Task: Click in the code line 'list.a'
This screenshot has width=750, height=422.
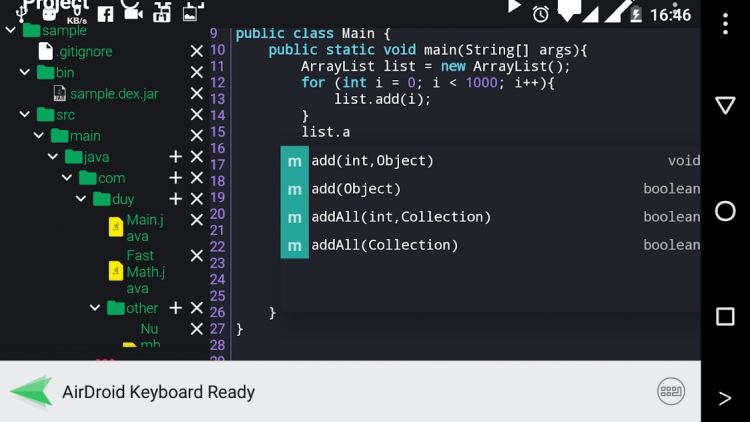Action: click(325, 132)
